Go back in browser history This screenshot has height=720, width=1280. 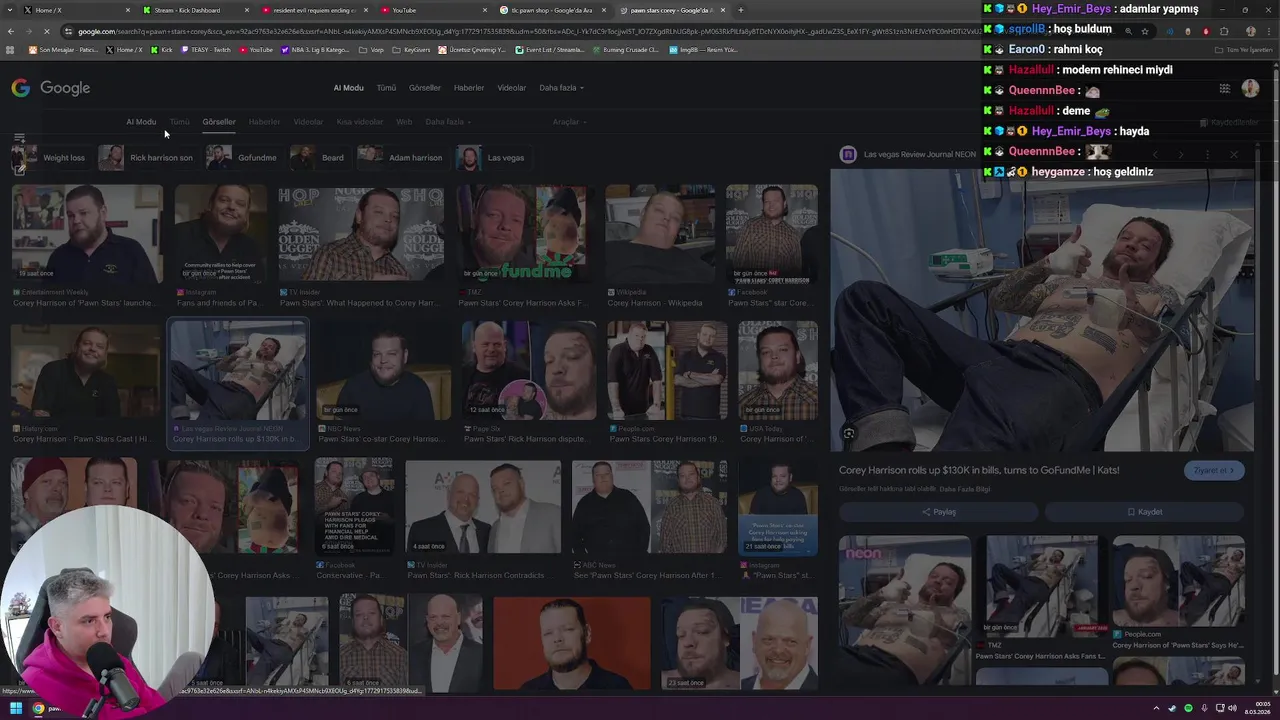(x=11, y=31)
